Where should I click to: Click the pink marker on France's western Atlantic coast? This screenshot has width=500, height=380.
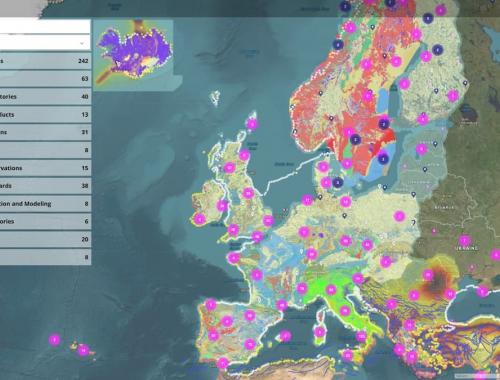tap(257, 275)
